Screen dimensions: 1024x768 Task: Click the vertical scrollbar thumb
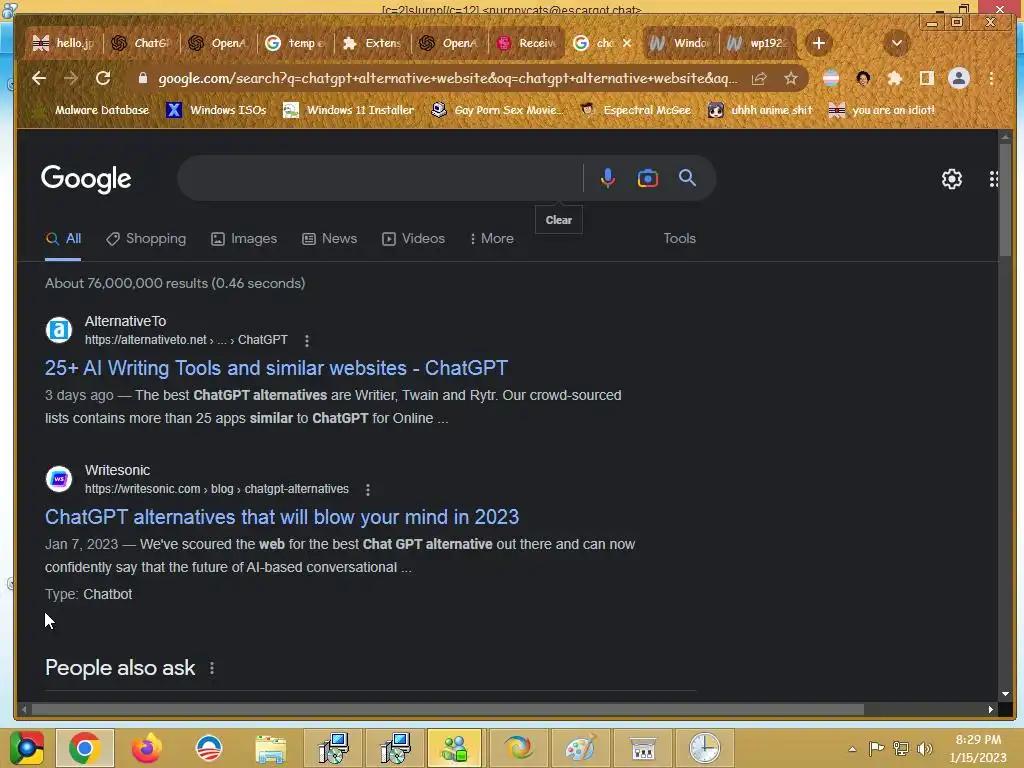click(x=1005, y=200)
